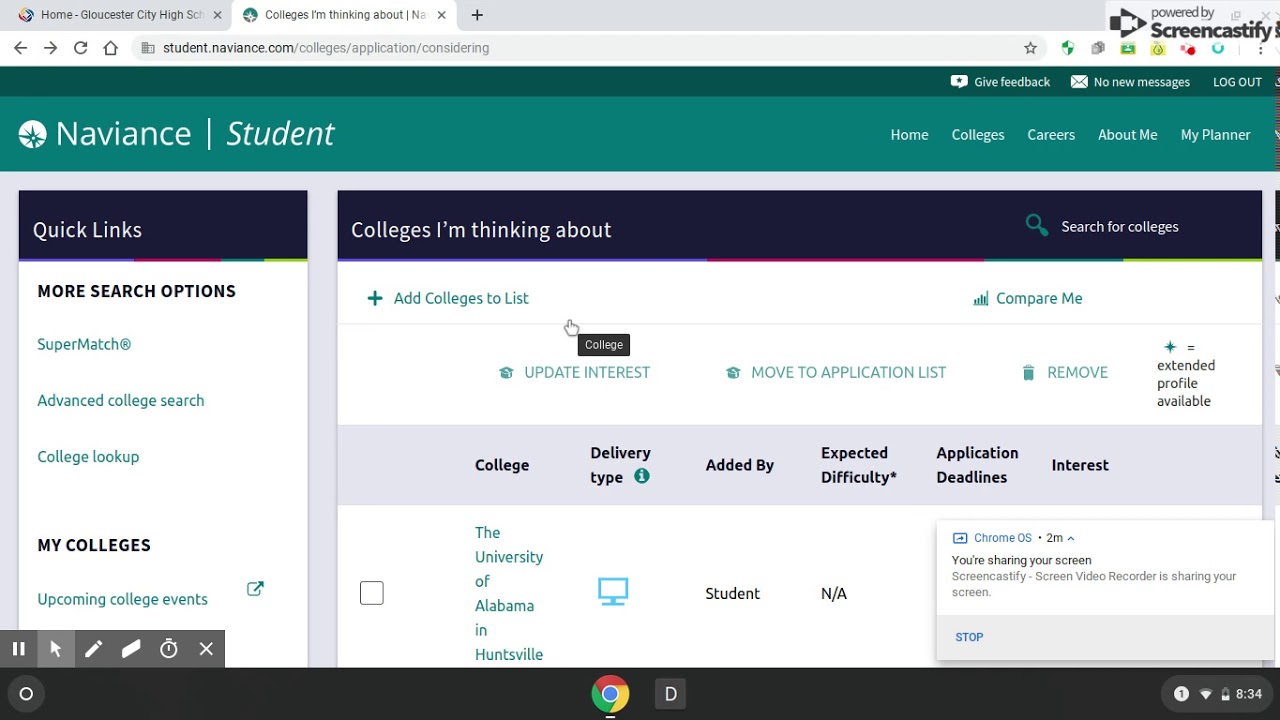Go forward in browser history

[x=50, y=48]
